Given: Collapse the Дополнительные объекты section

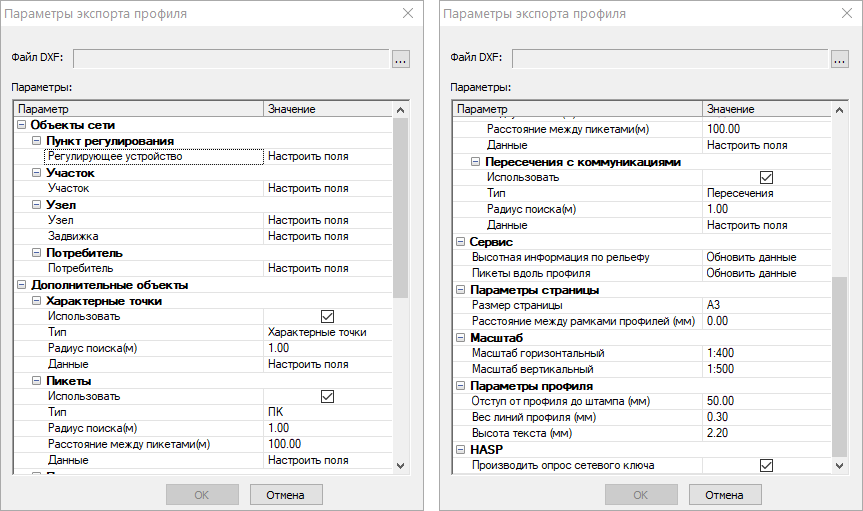Looking at the screenshot, I should 22,285.
